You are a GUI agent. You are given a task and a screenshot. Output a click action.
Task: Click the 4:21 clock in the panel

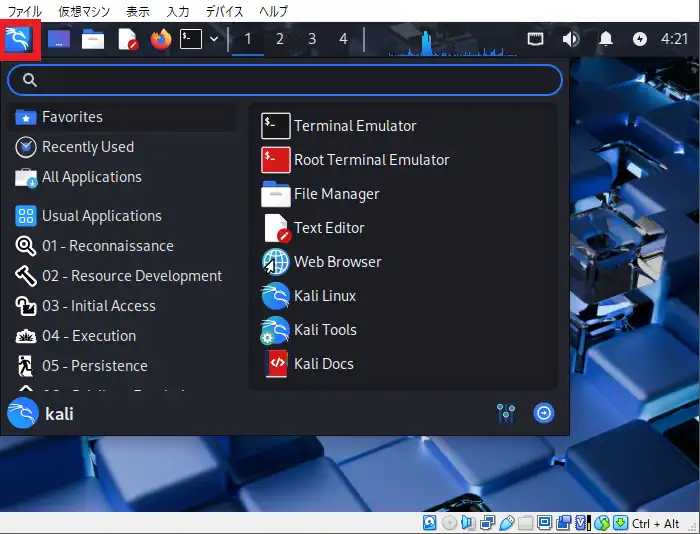point(674,39)
